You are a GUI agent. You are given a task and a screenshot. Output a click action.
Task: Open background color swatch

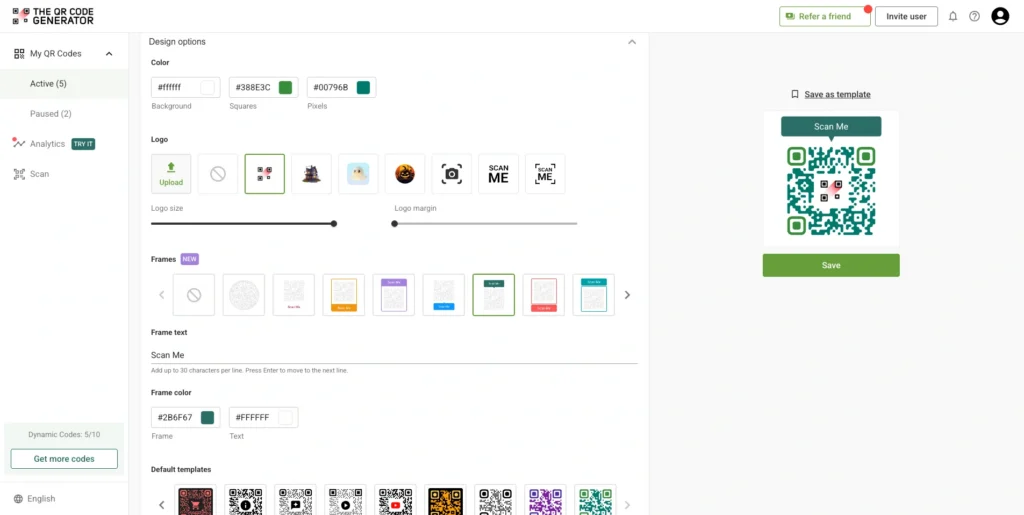(208, 87)
